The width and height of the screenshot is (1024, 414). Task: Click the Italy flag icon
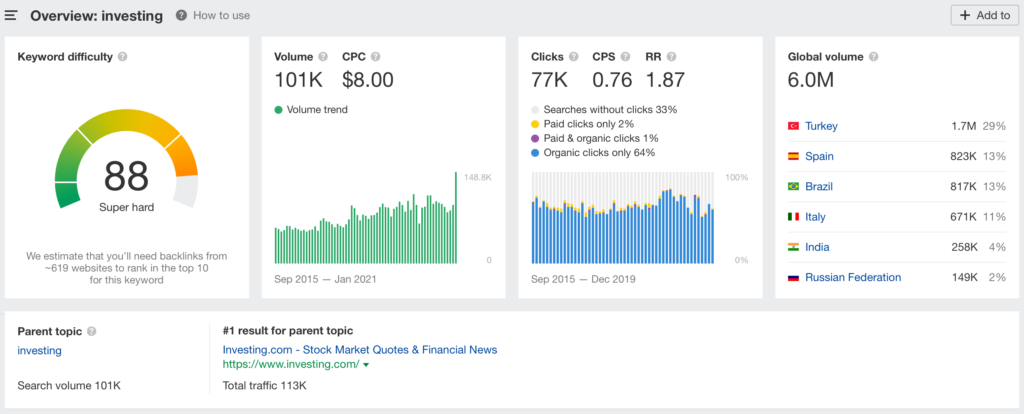click(x=793, y=217)
